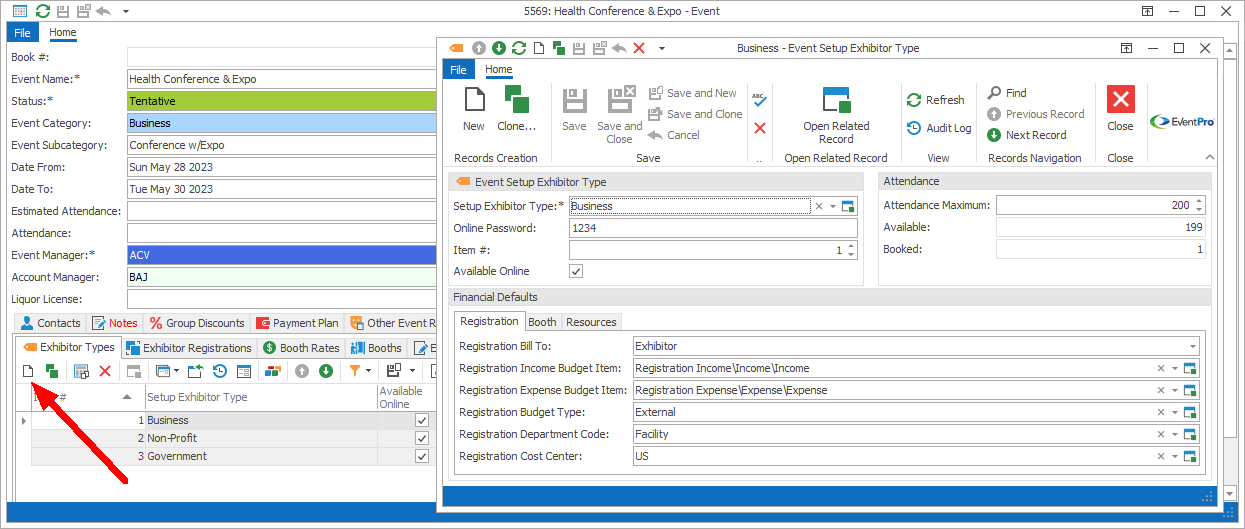This screenshot has width=1245, height=529.
Task: Toggle Available Online for the Government row
Action: tap(422, 456)
